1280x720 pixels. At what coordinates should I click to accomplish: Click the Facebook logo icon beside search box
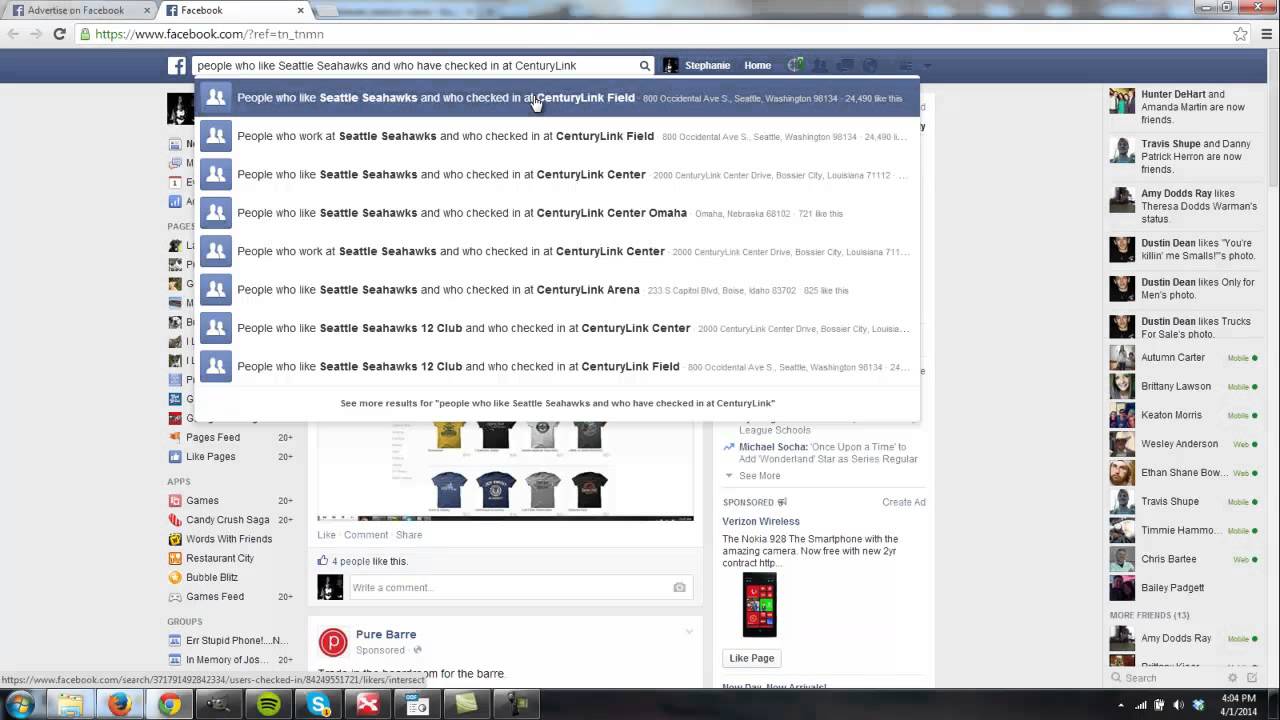176,66
